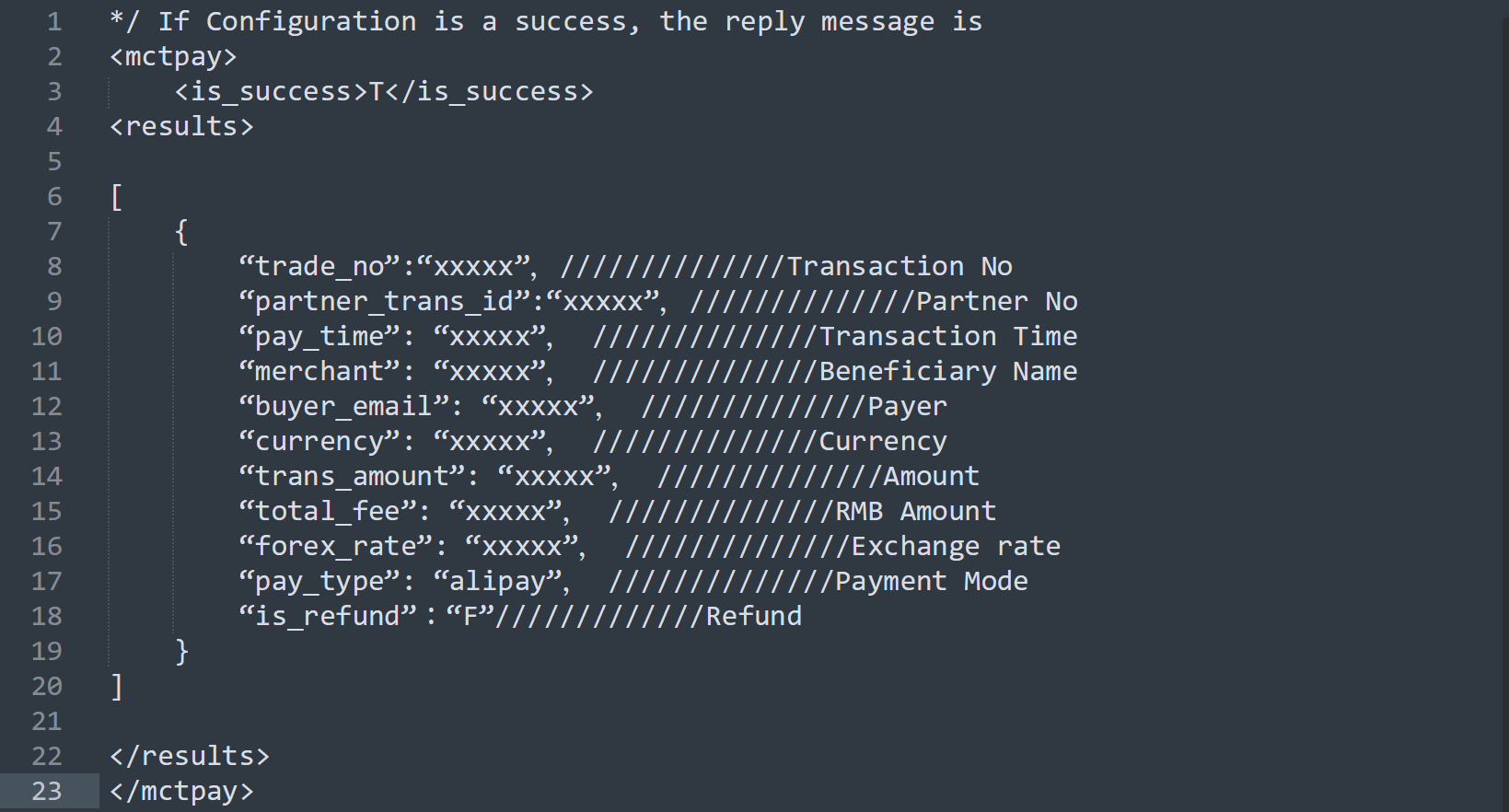Click the "partner_trans_id" key
The image size is (1509, 812).
(384, 301)
